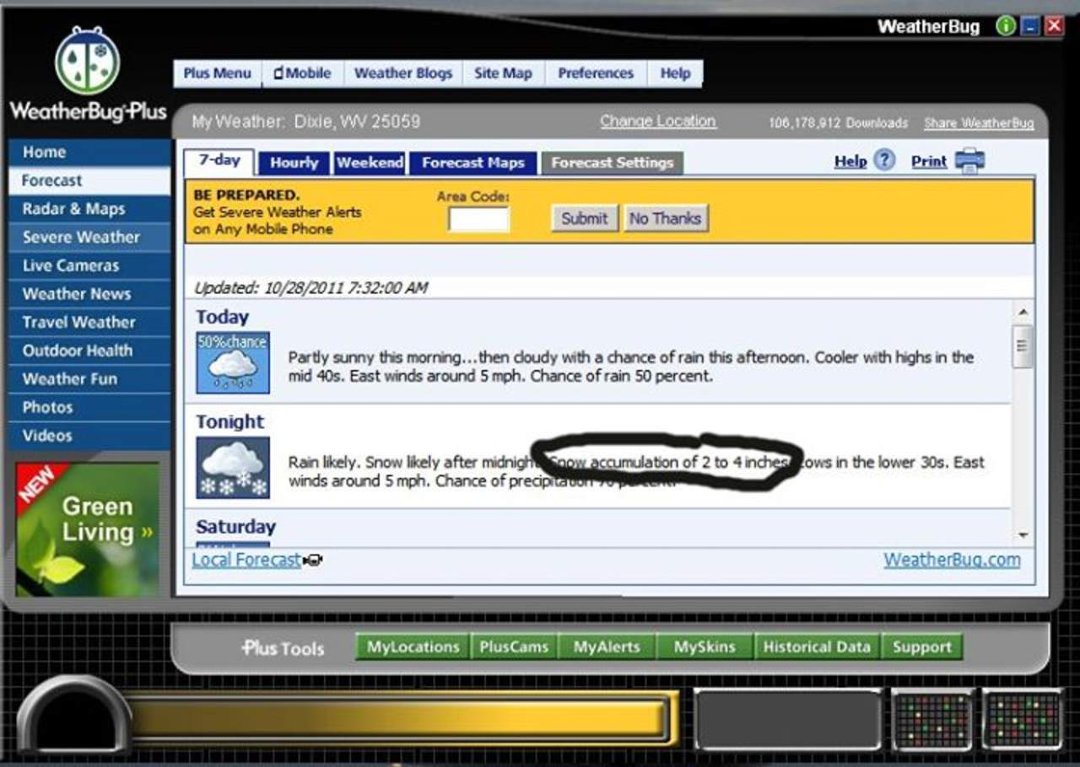The width and height of the screenshot is (1080, 767).
Task: Click the Today heading
Action: (222, 317)
